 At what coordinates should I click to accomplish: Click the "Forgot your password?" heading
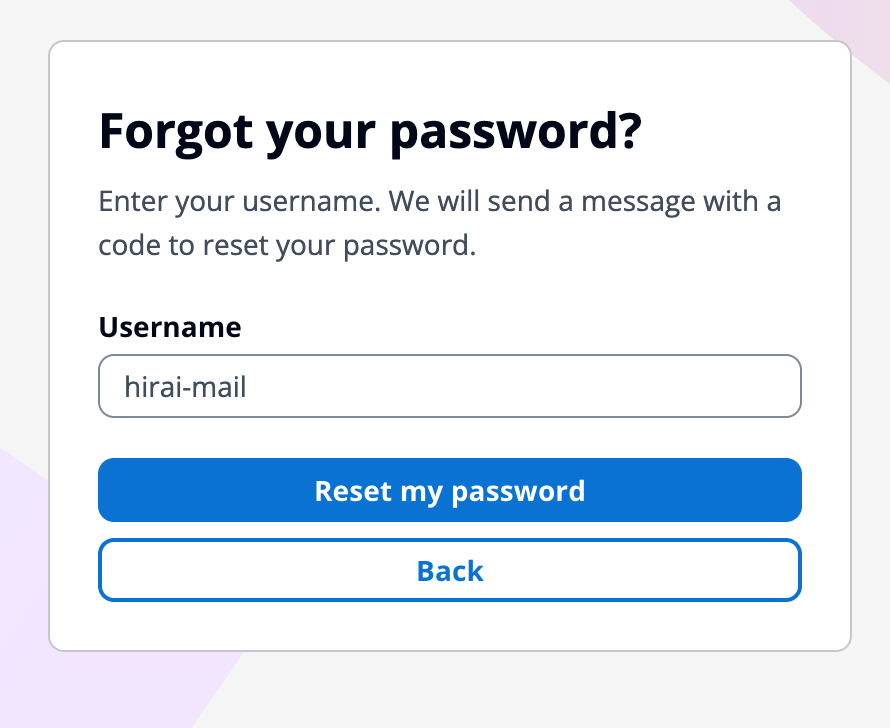(x=369, y=133)
